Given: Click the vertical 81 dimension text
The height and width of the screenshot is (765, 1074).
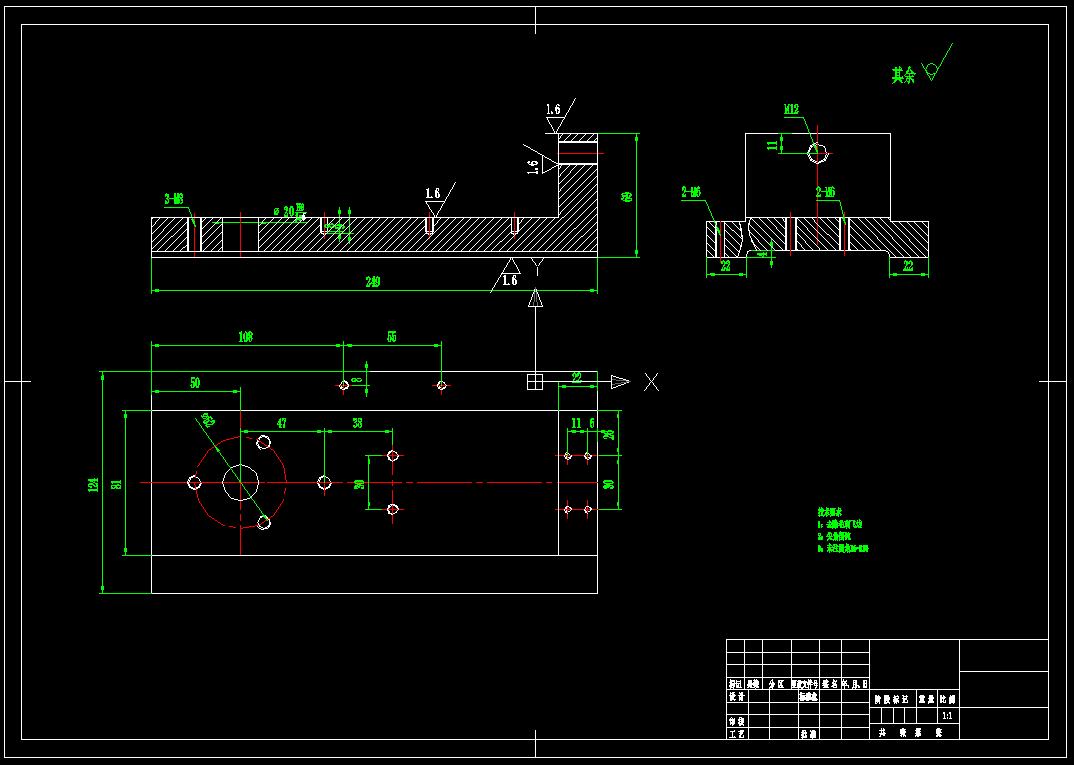Looking at the screenshot, I should [116, 484].
